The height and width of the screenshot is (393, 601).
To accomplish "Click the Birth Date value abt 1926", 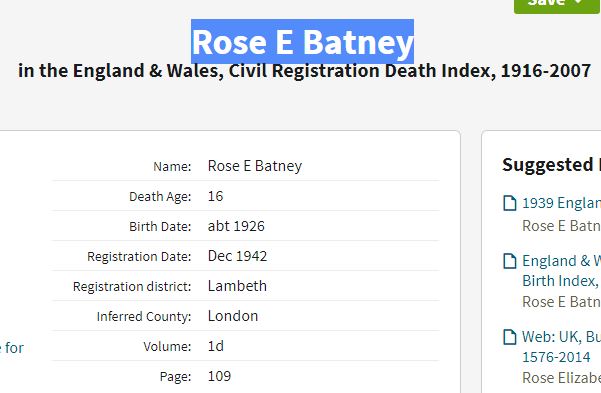I will click(236, 226).
